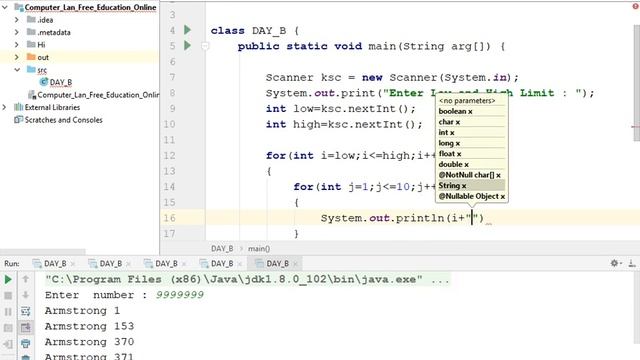Expand the .metadata folder
This screenshot has height=360, width=640.
point(17,32)
